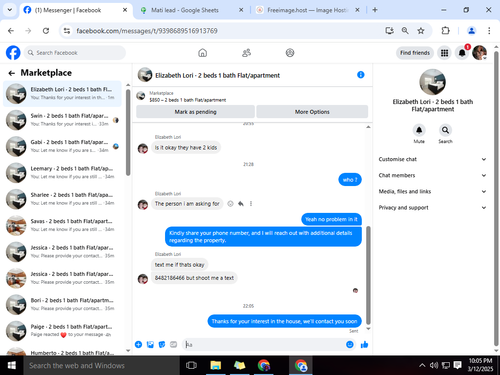
Task: Open Chrome three-dot menu
Action: click(x=489, y=31)
